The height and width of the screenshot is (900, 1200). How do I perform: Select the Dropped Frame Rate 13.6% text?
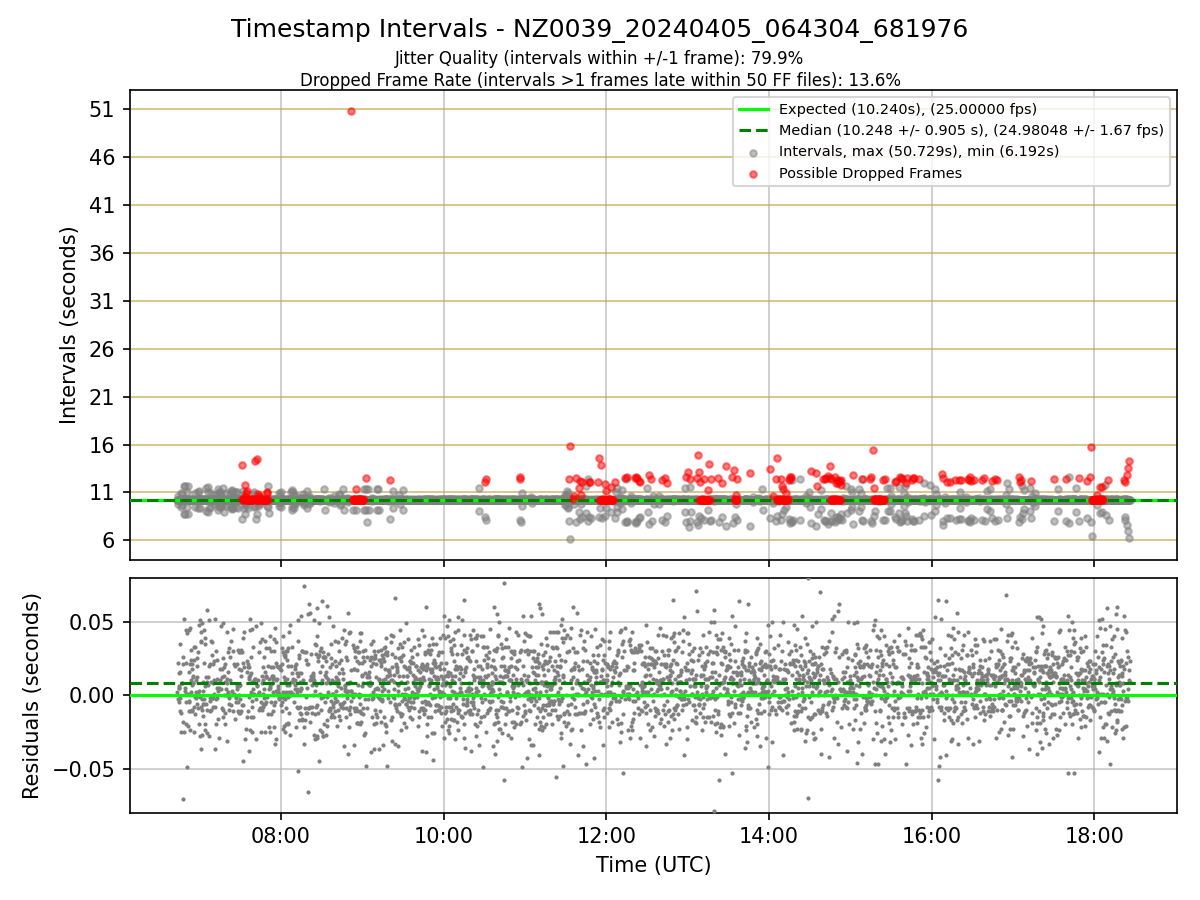click(x=600, y=80)
